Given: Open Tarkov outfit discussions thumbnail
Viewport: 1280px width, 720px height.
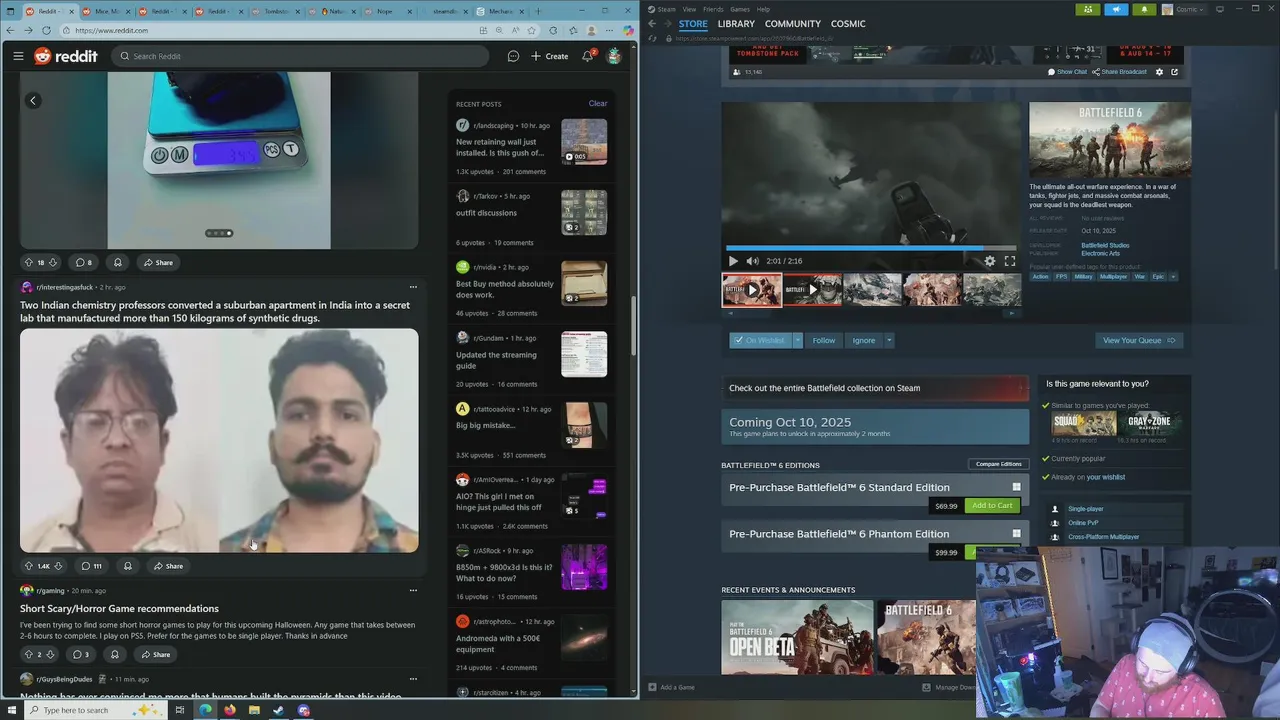Looking at the screenshot, I should coord(584,213).
